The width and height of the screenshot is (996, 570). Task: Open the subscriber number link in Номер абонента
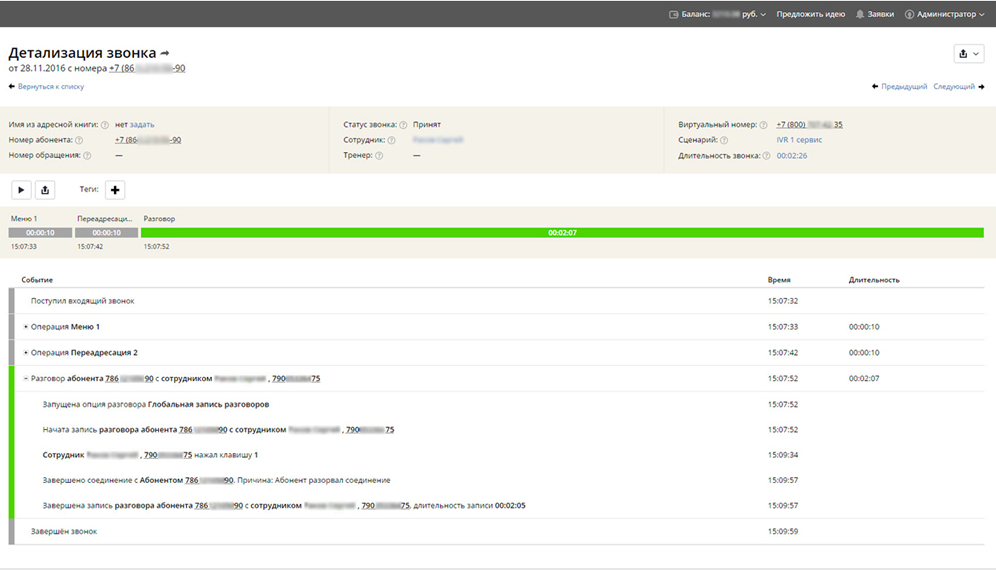148,140
